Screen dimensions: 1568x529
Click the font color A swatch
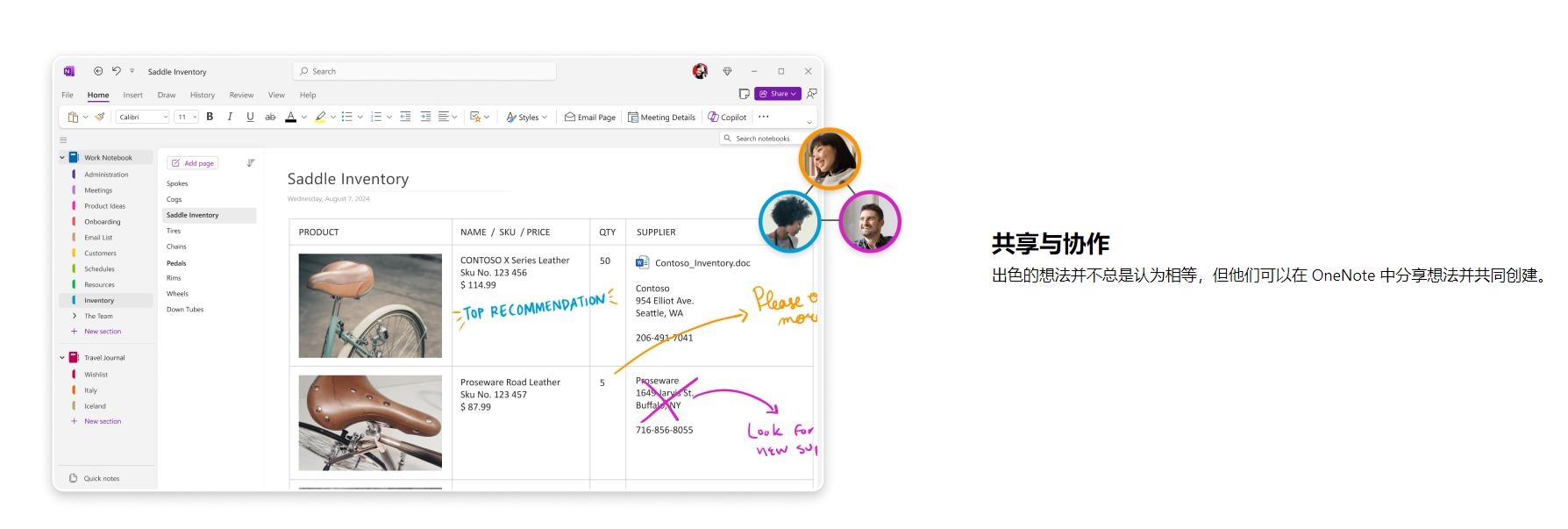pos(290,117)
